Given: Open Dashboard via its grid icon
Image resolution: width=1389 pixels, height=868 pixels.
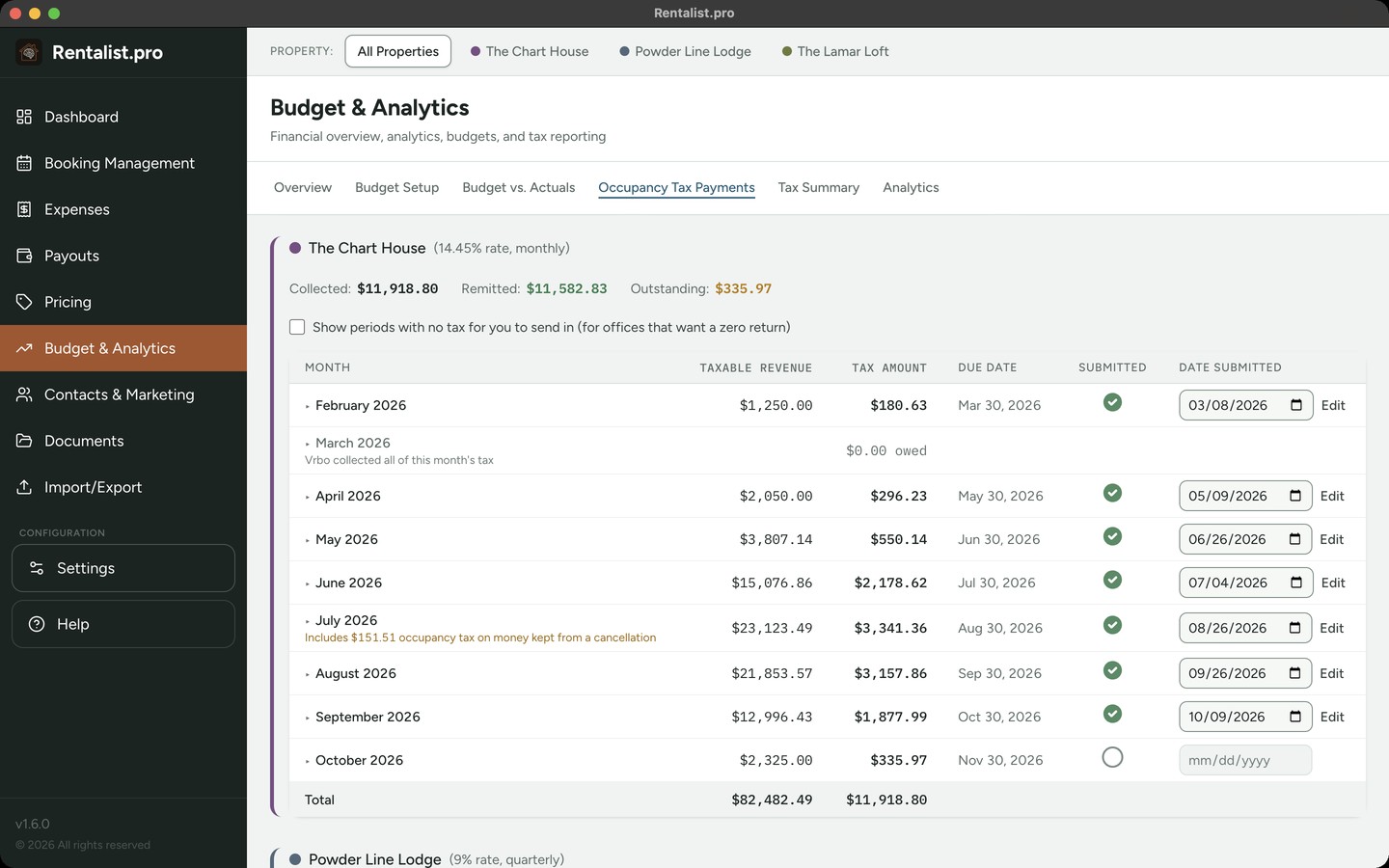Looking at the screenshot, I should [x=24, y=117].
